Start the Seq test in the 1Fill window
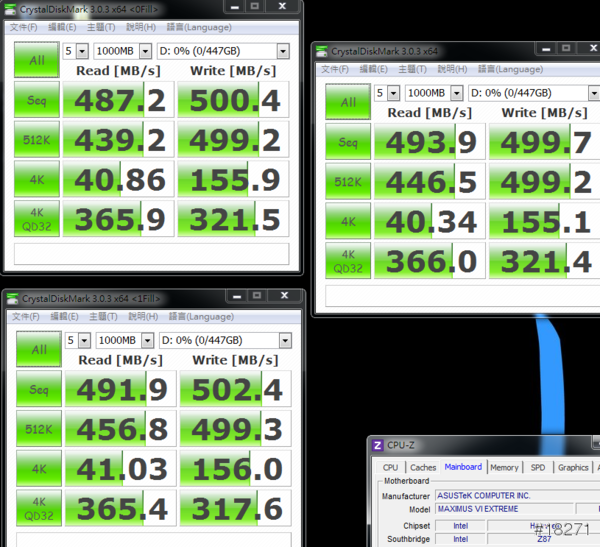 pyautogui.click(x=39, y=389)
